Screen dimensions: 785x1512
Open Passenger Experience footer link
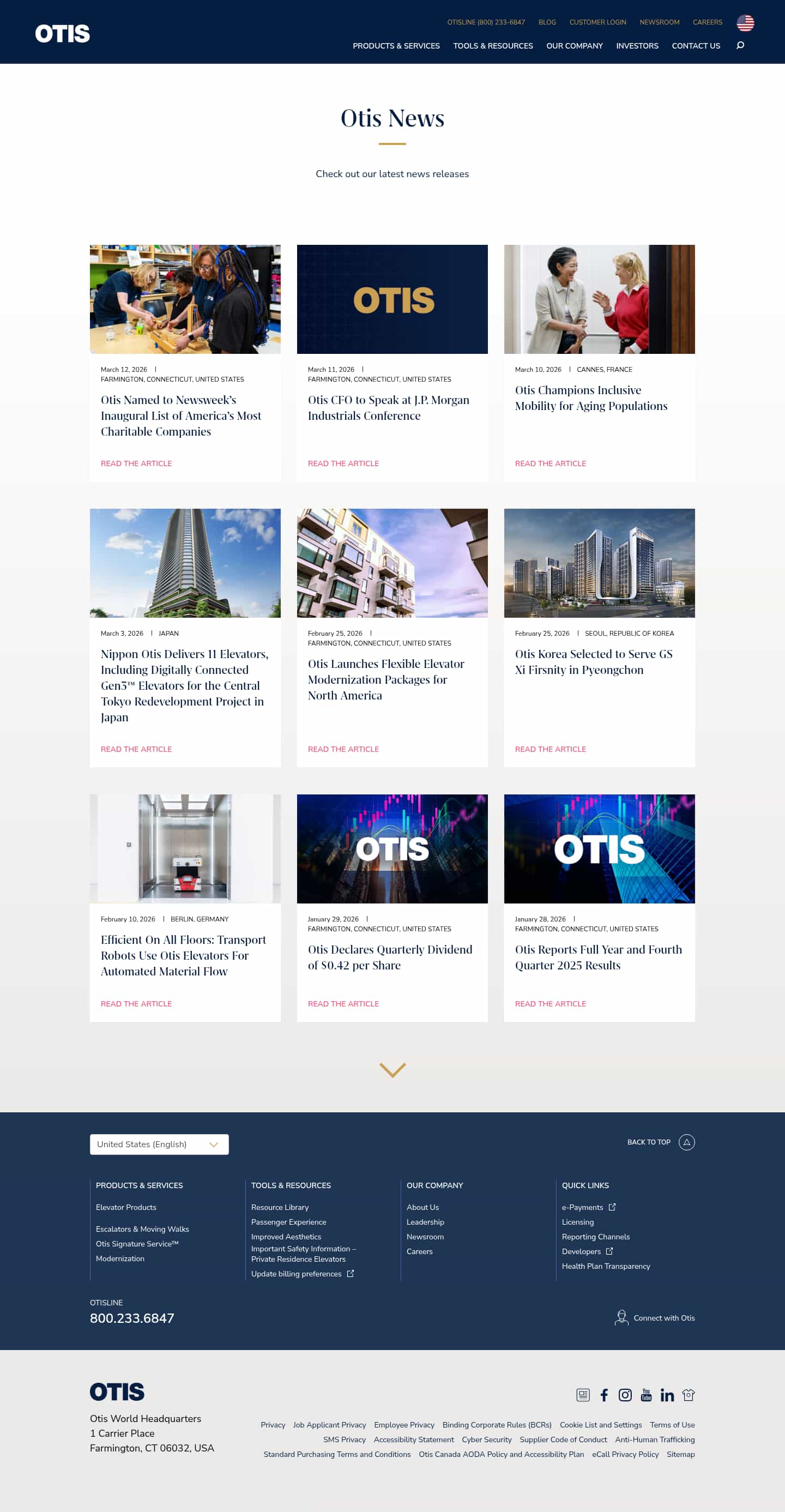289,1222
